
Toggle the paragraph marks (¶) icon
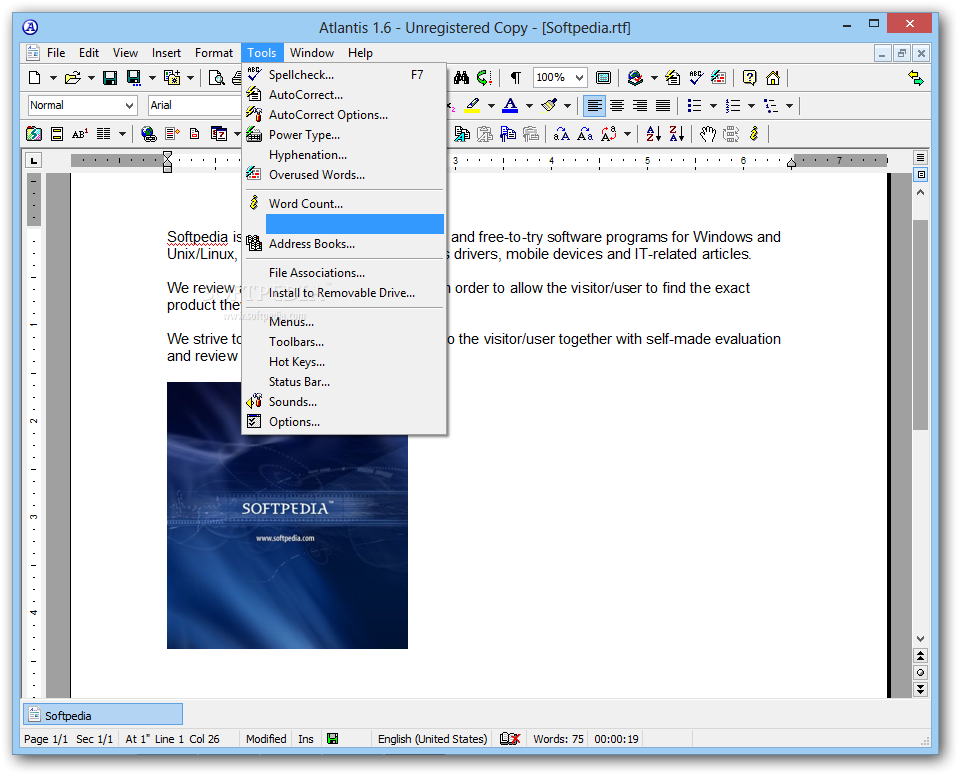point(516,78)
